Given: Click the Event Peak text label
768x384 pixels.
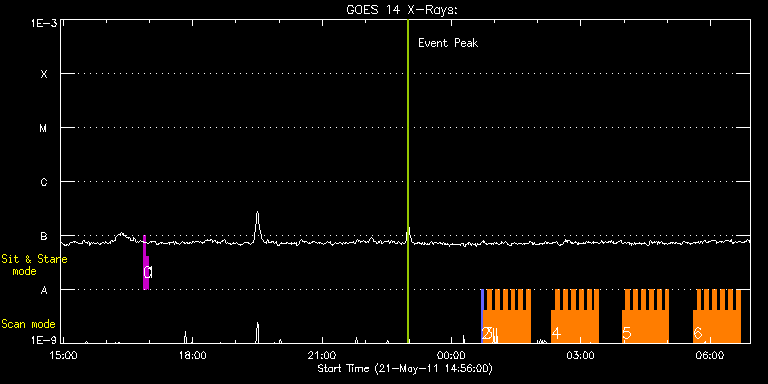Looking at the screenshot, I should coord(448,43).
